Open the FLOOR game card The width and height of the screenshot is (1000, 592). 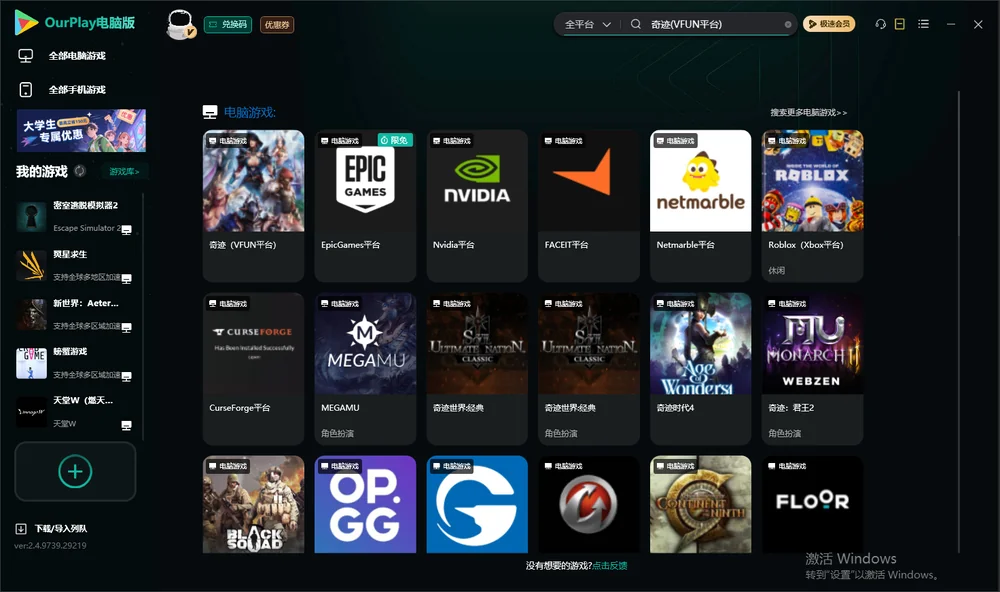click(x=812, y=504)
